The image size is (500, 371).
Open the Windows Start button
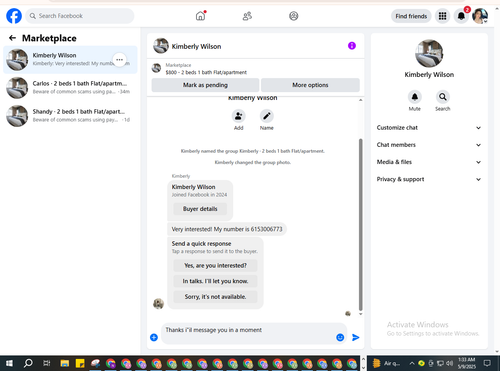[x=10, y=363]
